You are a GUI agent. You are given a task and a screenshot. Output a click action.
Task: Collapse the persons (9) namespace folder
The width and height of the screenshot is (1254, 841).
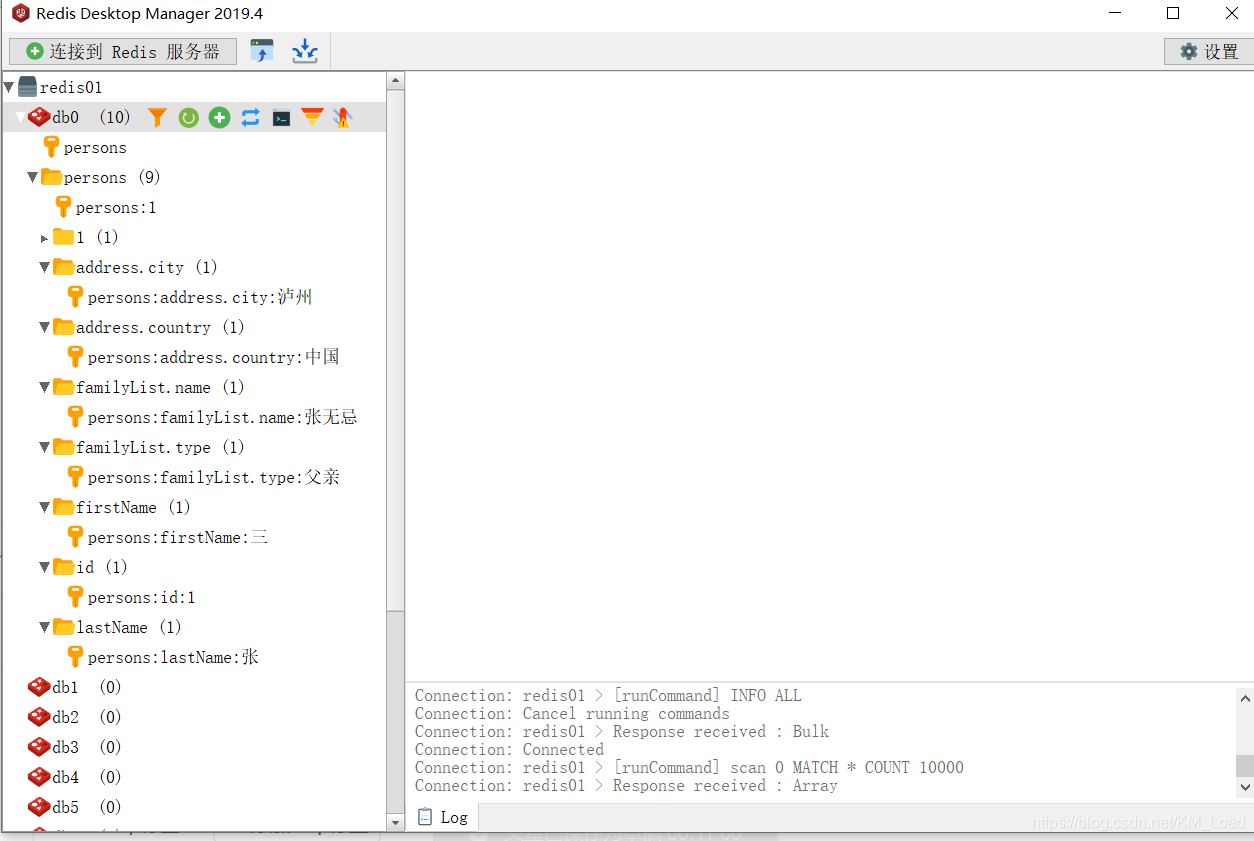[x=33, y=177]
